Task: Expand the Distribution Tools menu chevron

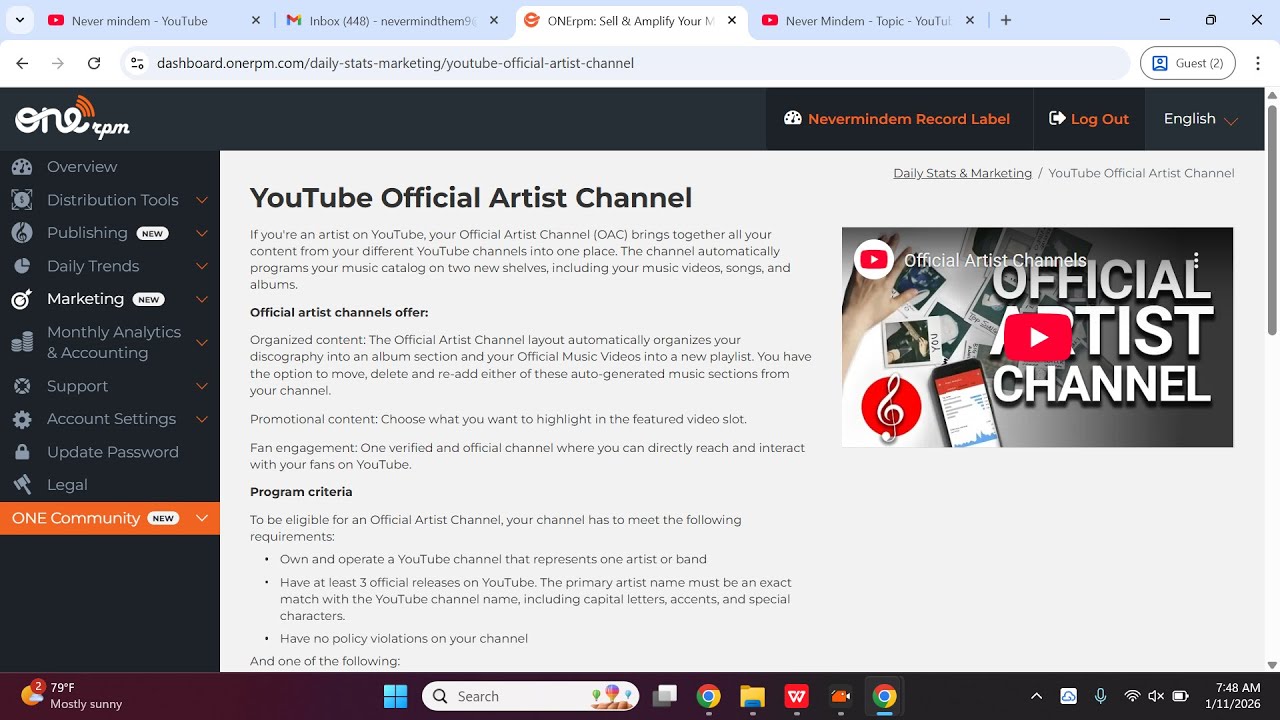Action: pyautogui.click(x=202, y=200)
